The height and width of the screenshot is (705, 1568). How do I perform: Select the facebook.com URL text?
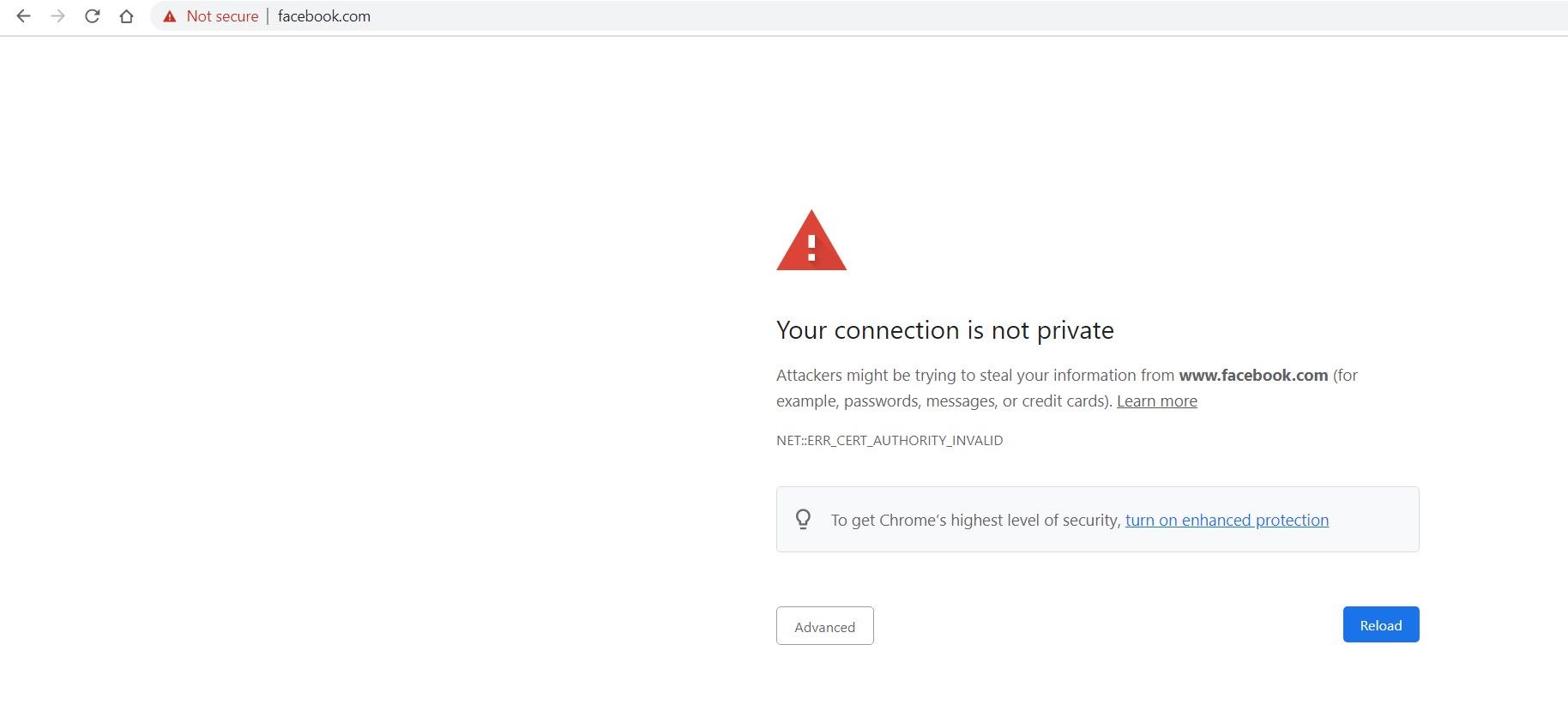(x=324, y=16)
